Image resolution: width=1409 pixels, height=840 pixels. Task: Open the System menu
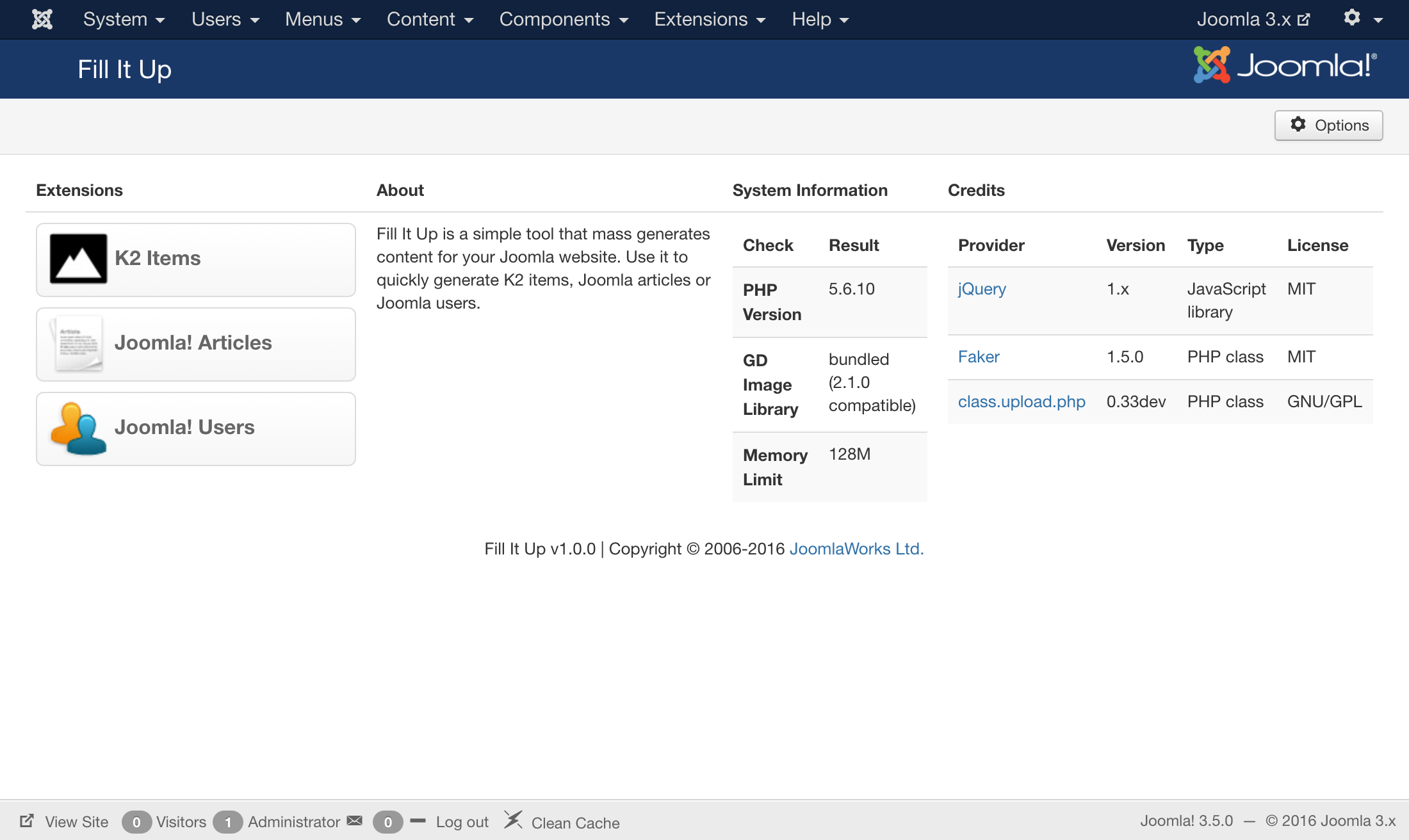(124, 19)
